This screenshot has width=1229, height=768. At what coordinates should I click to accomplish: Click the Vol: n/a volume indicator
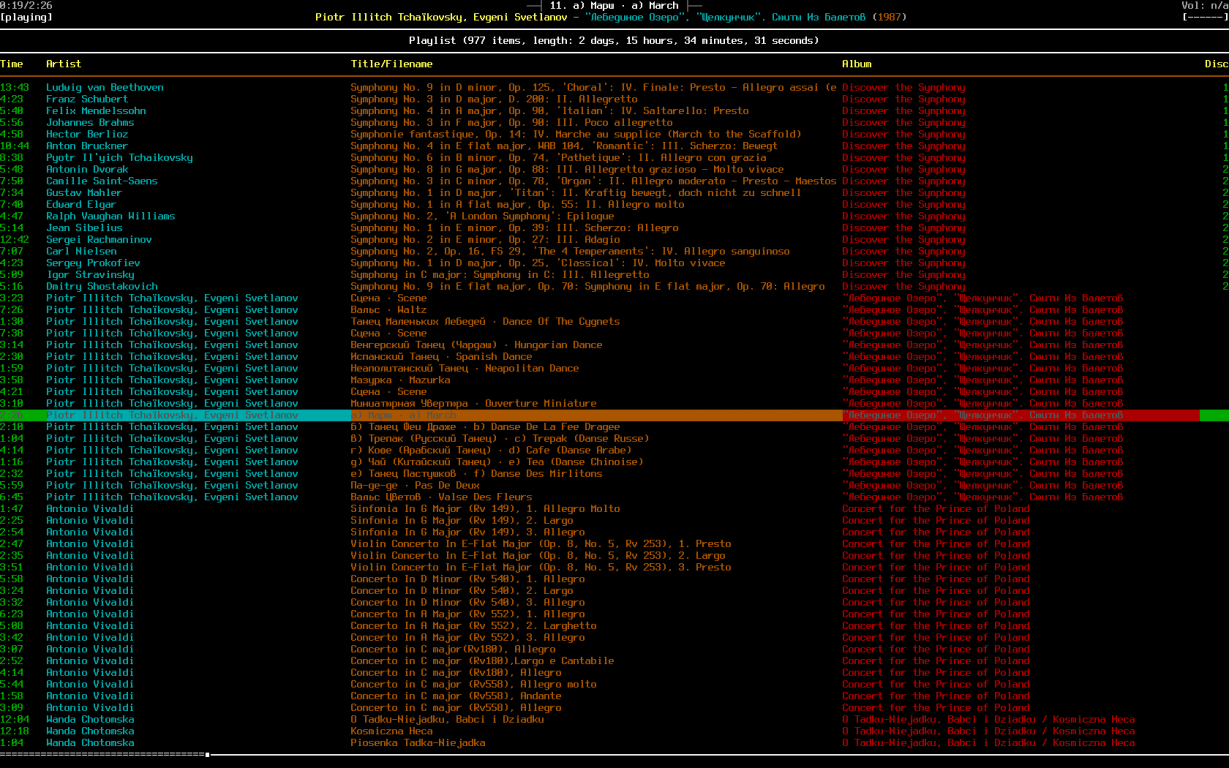1205,5
